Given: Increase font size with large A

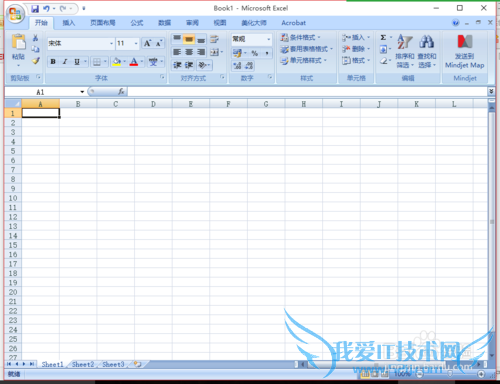Looking at the screenshot, I should 147,43.
